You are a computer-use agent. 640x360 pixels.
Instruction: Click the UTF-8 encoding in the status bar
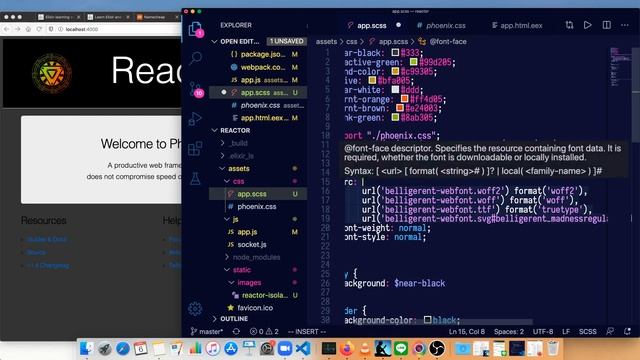click(543, 331)
